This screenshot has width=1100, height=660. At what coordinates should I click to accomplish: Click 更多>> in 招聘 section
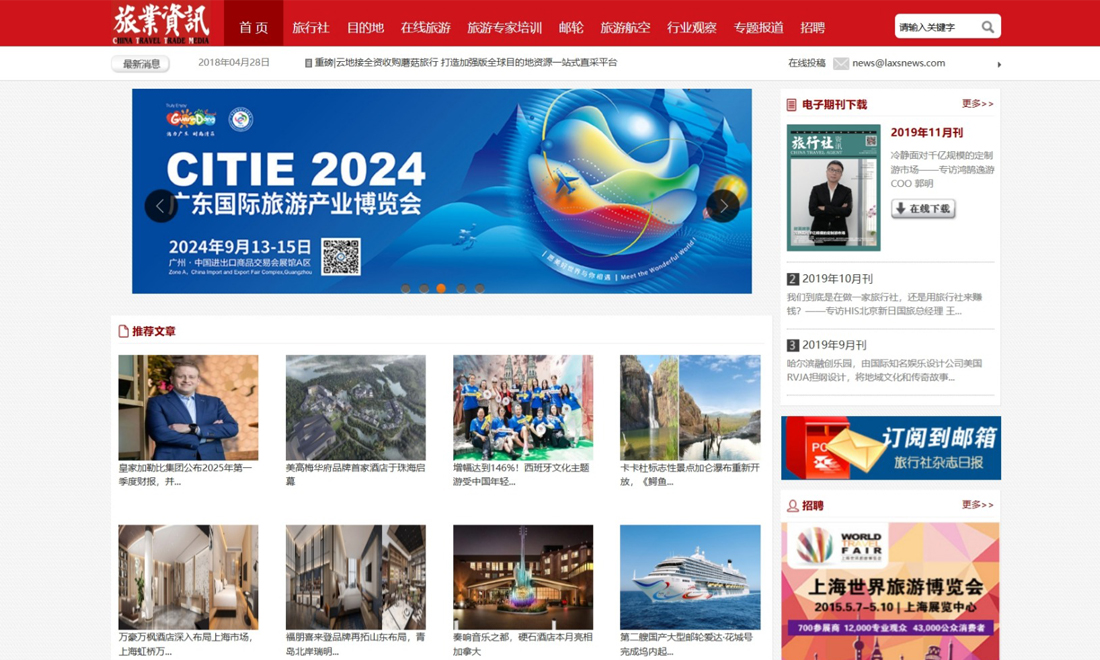[977, 505]
